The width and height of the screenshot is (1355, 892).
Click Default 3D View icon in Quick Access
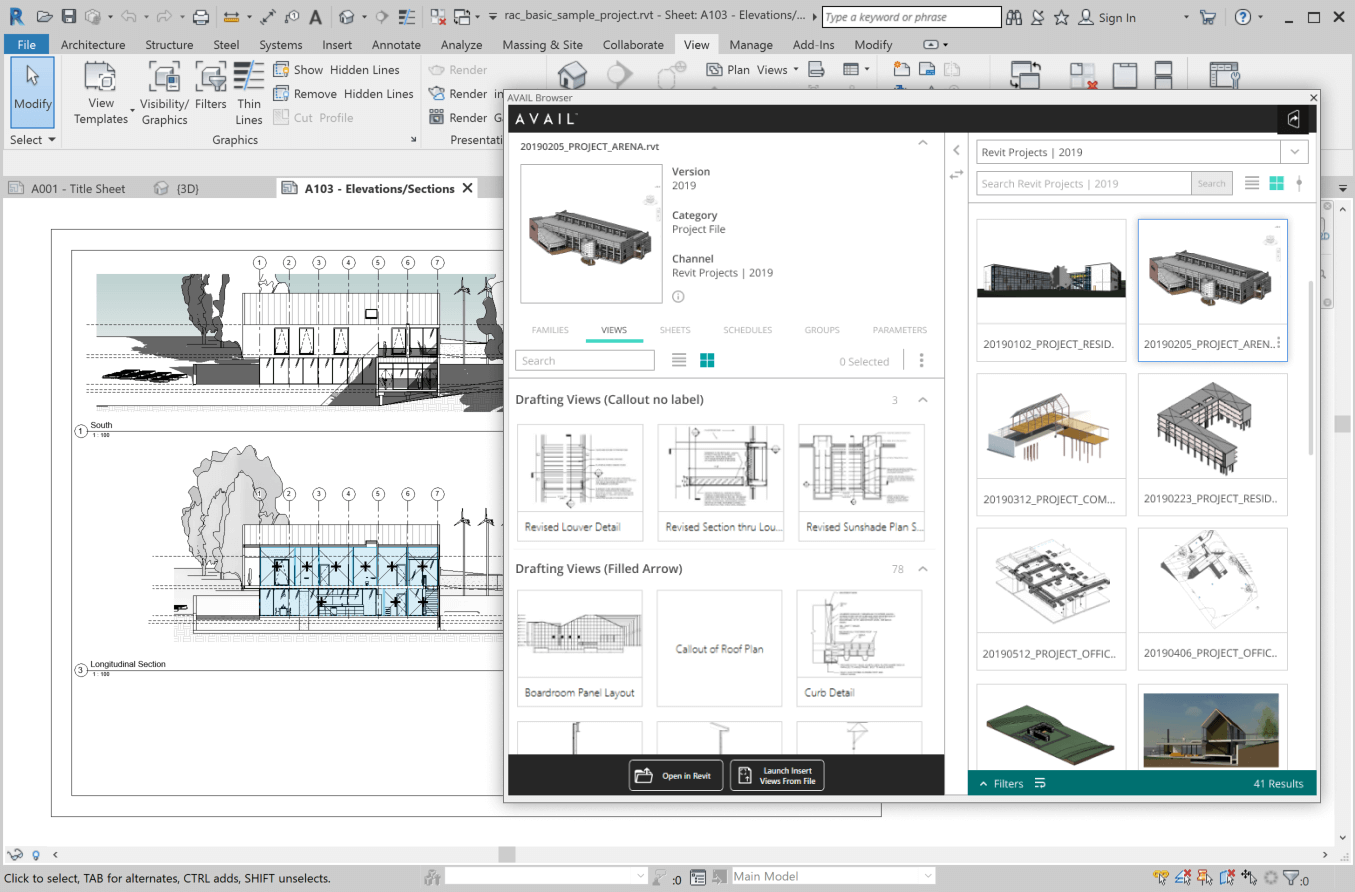click(346, 17)
